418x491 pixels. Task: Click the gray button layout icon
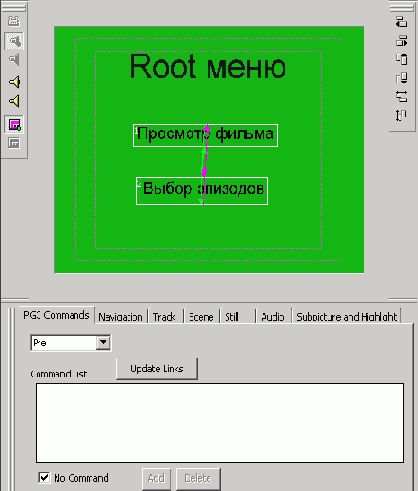point(14,143)
